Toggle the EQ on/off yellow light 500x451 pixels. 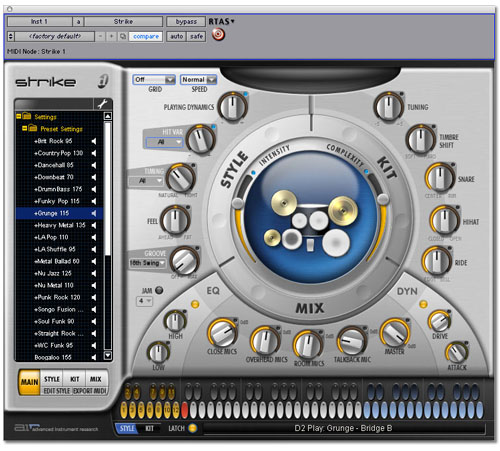195,304
